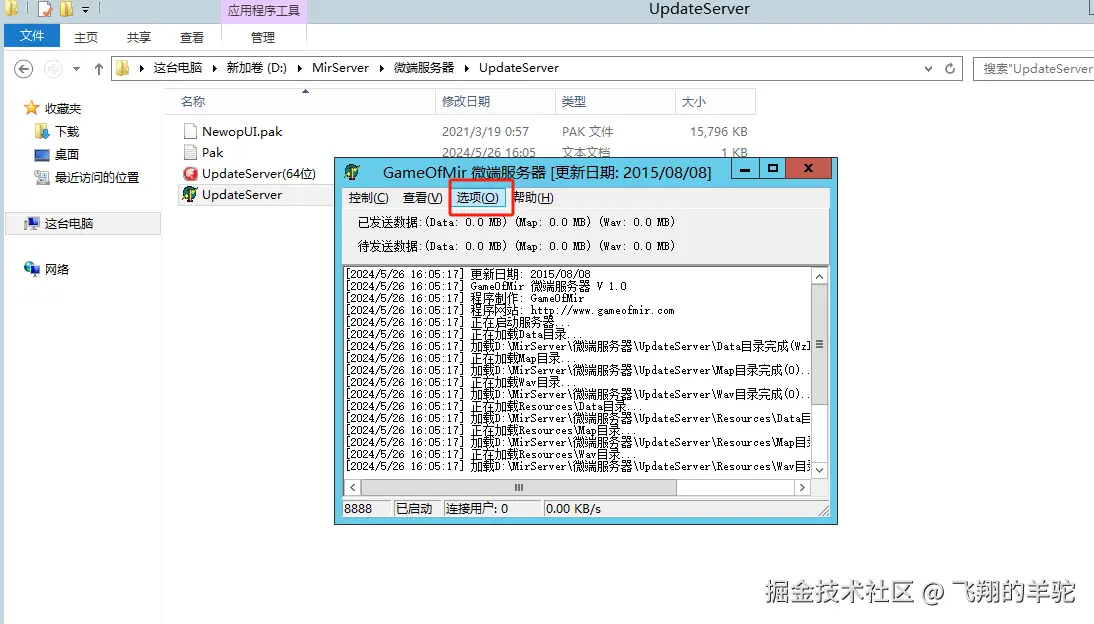Image resolution: width=1094 pixels, height=624 pixels.
Task: Sort files by 修改日期 column header
Action: click(495, 102)
